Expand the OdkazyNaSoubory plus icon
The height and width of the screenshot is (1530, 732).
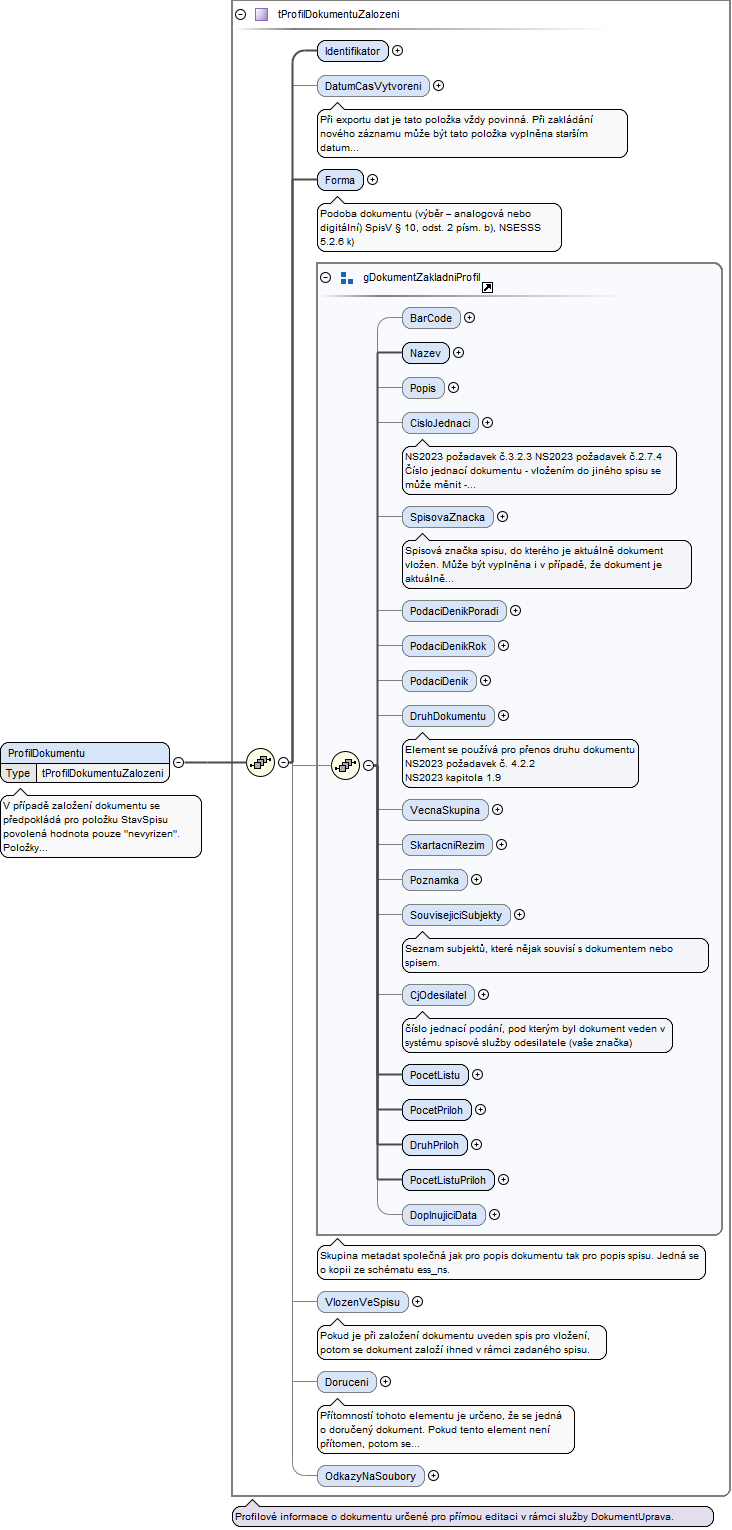434,1475
